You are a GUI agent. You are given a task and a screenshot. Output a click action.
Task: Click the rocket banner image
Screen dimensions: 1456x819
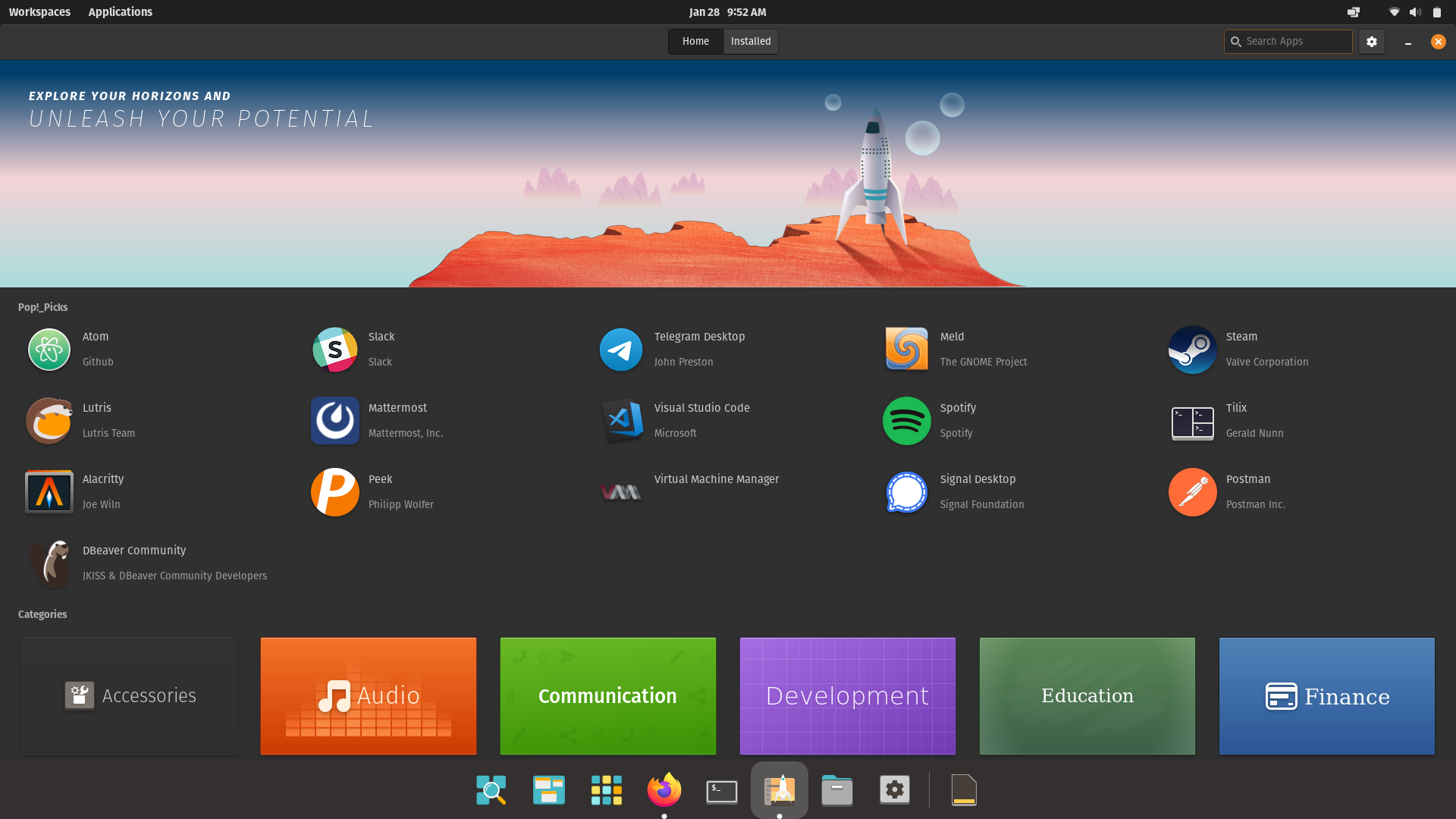point(728,174)
